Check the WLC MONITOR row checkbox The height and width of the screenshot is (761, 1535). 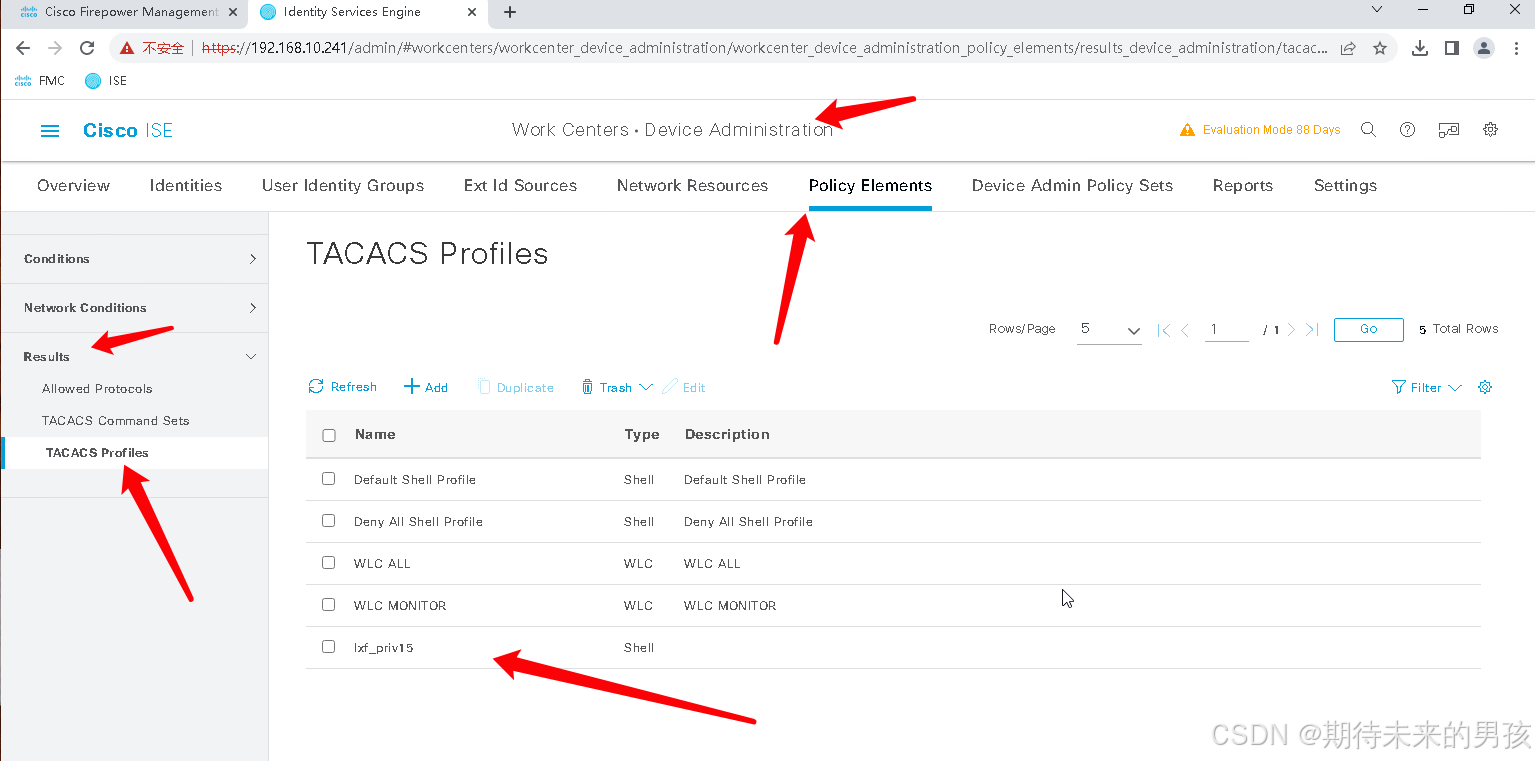click(329, 605)
